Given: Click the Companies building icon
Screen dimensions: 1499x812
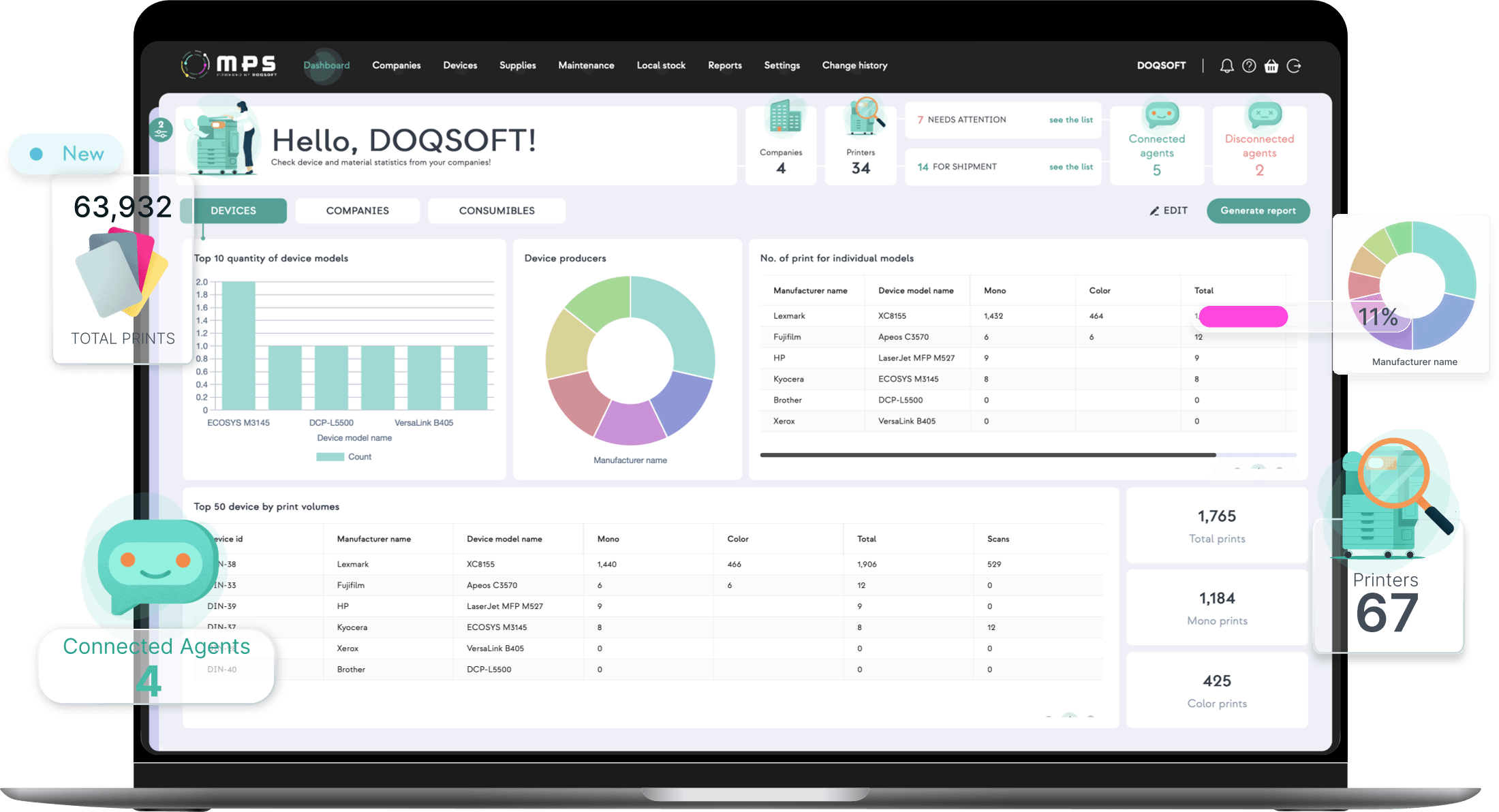Looking at the screenshot, I should 785,116.
